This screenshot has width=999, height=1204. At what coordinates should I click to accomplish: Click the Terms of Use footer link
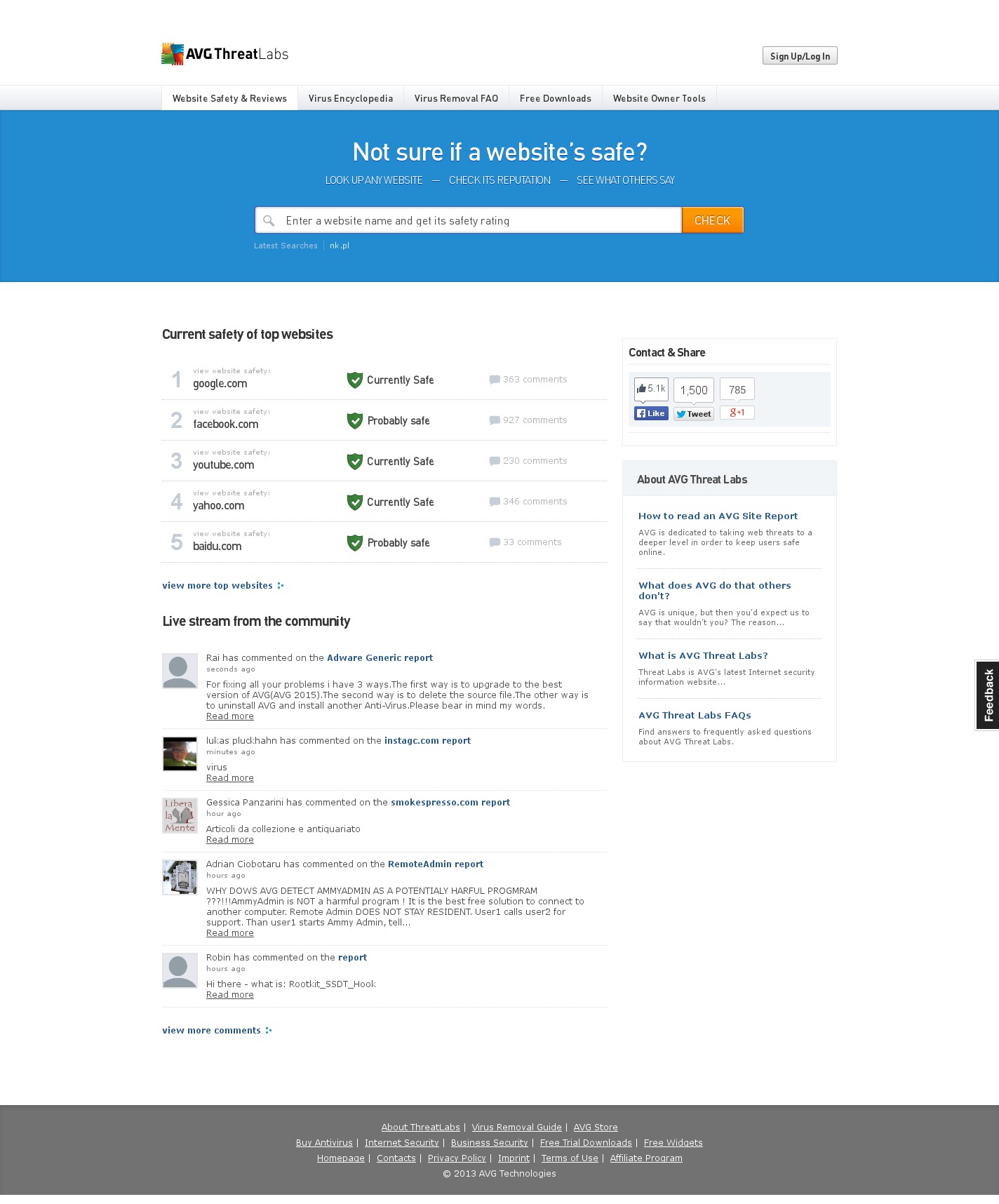pos(570,1158)
